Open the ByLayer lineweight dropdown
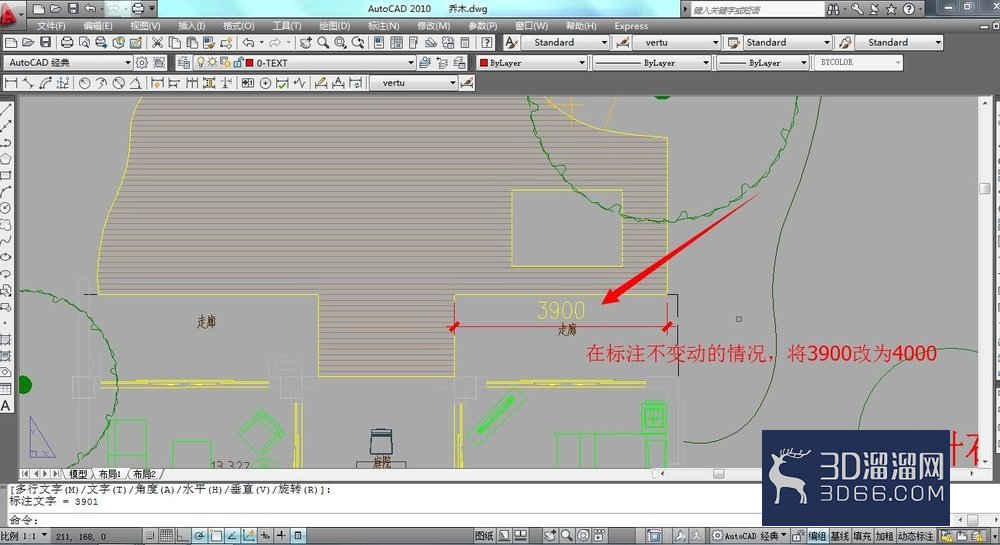The image size is (1000, 545). (x=762, y=62)
